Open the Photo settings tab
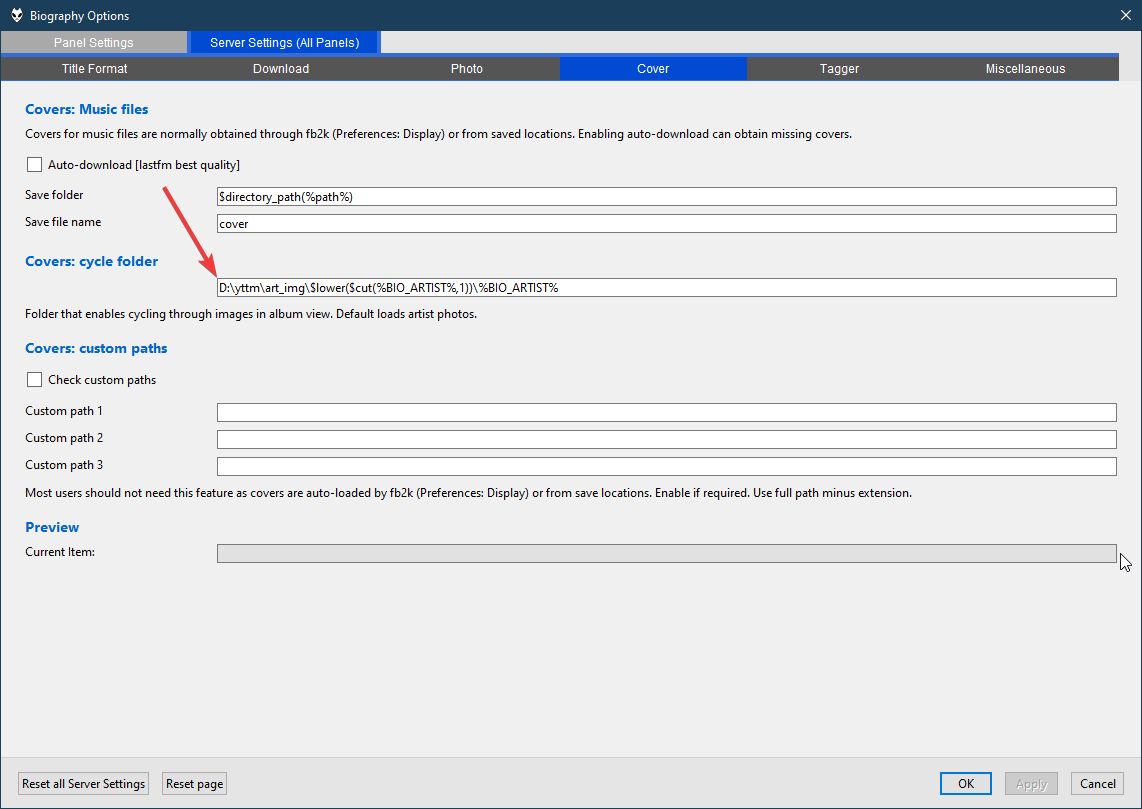Image resolution: width=1142 pixels, height=809 pixels. coord(466,69)
